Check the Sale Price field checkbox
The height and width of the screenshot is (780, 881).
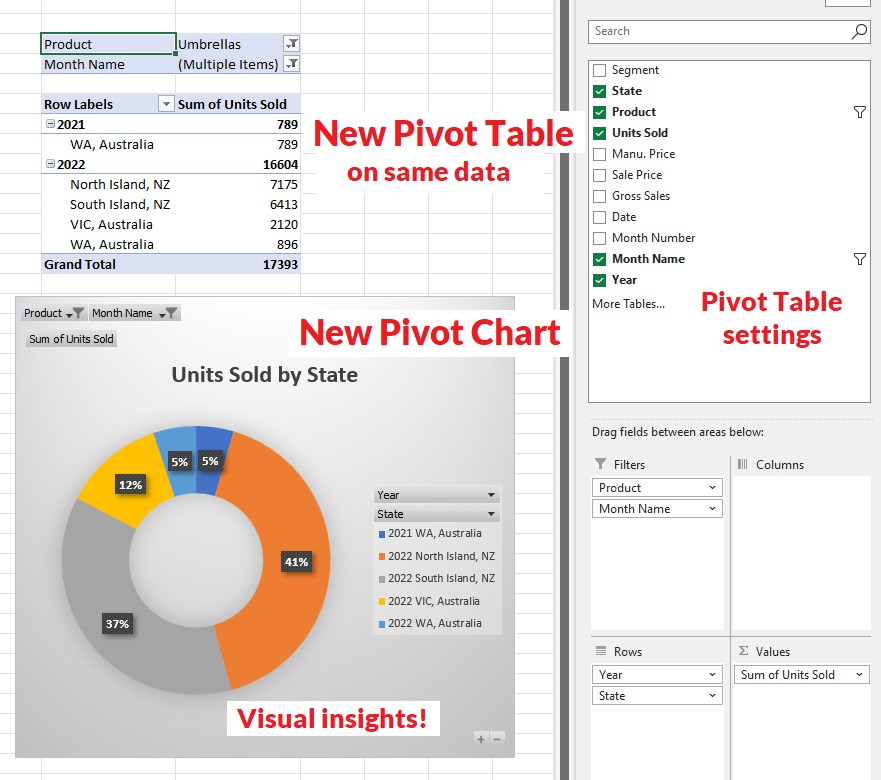click(x=600, y=175)
